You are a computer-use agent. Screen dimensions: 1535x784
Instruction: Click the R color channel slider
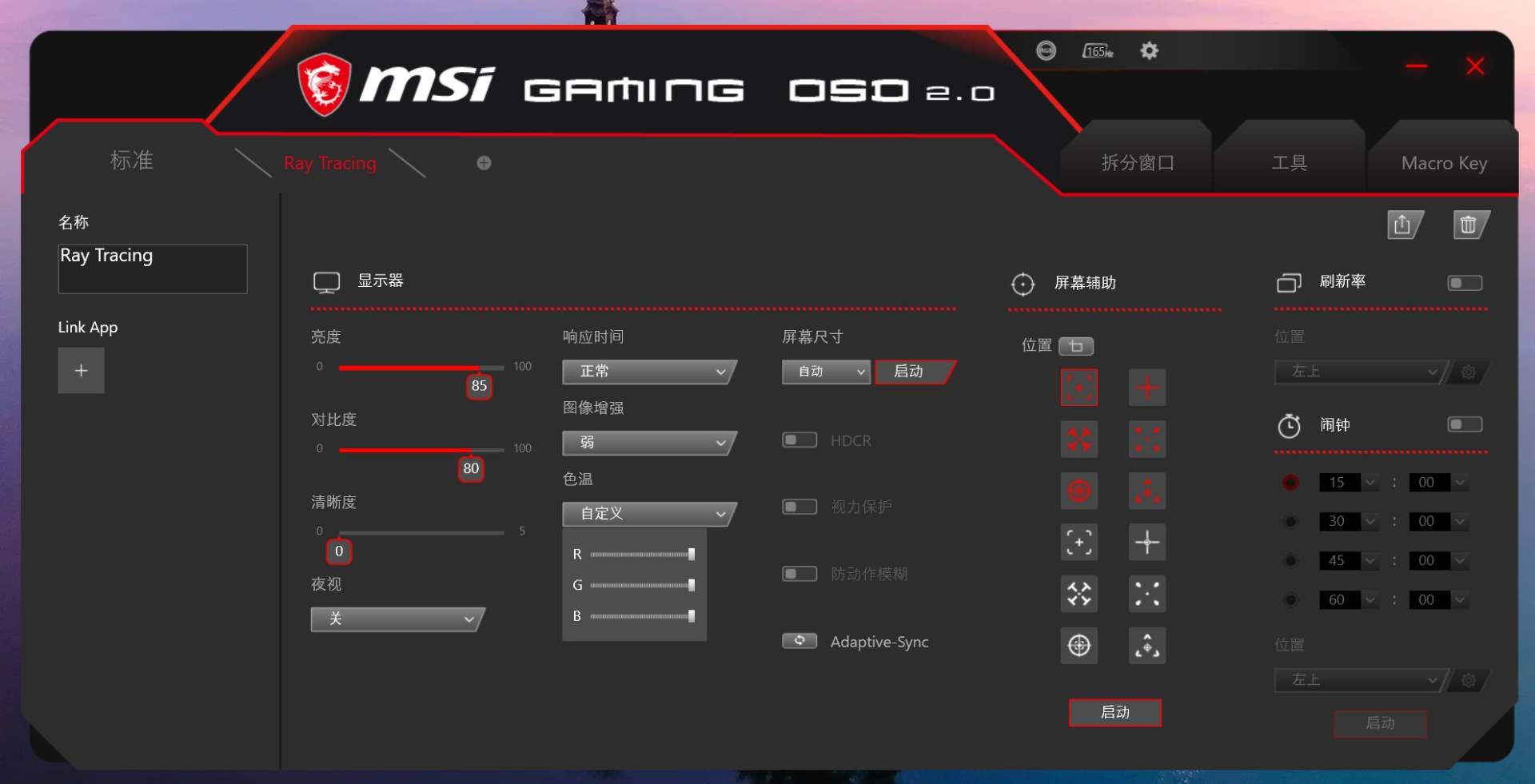pos(642,555)
